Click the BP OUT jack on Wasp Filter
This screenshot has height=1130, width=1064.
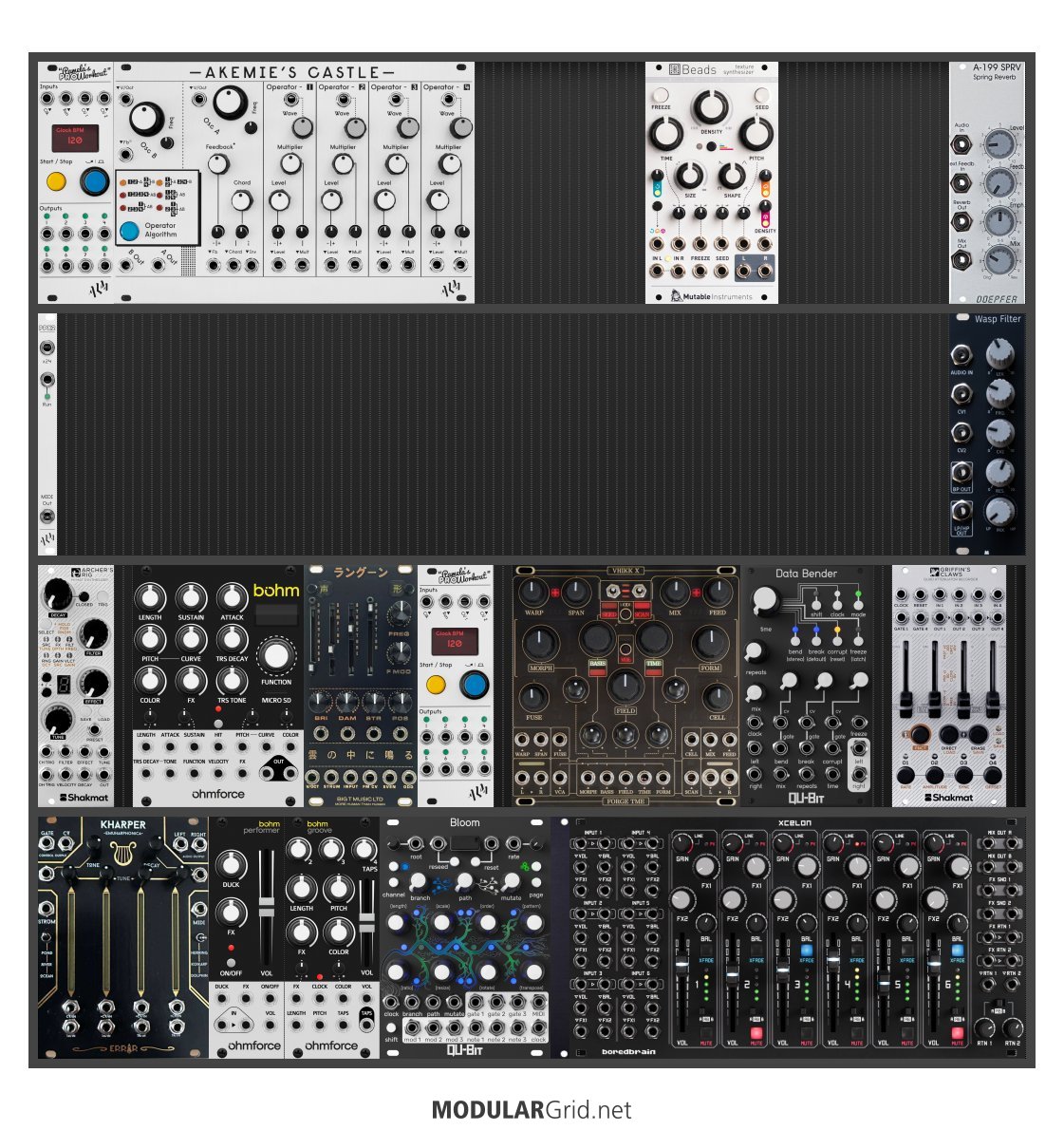point(961,473)
